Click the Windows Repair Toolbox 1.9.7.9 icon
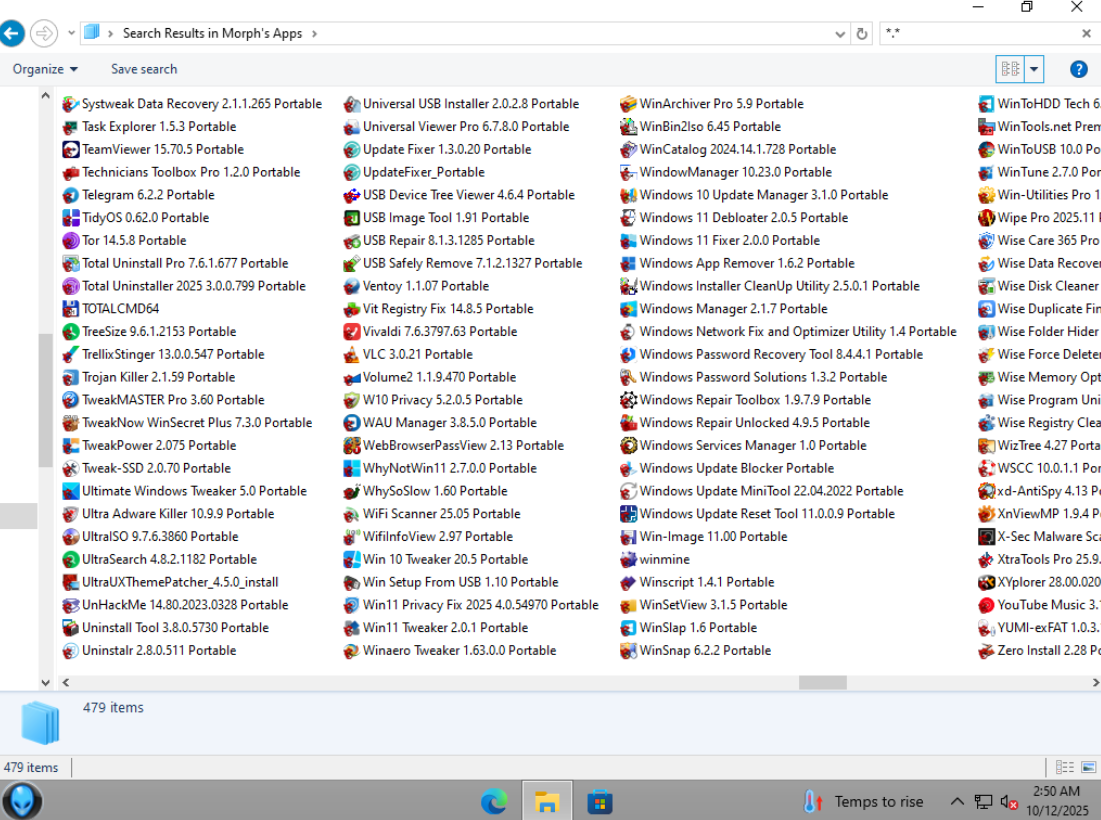The height and width of the screenshot is (820, 1101). click(628, 400)
